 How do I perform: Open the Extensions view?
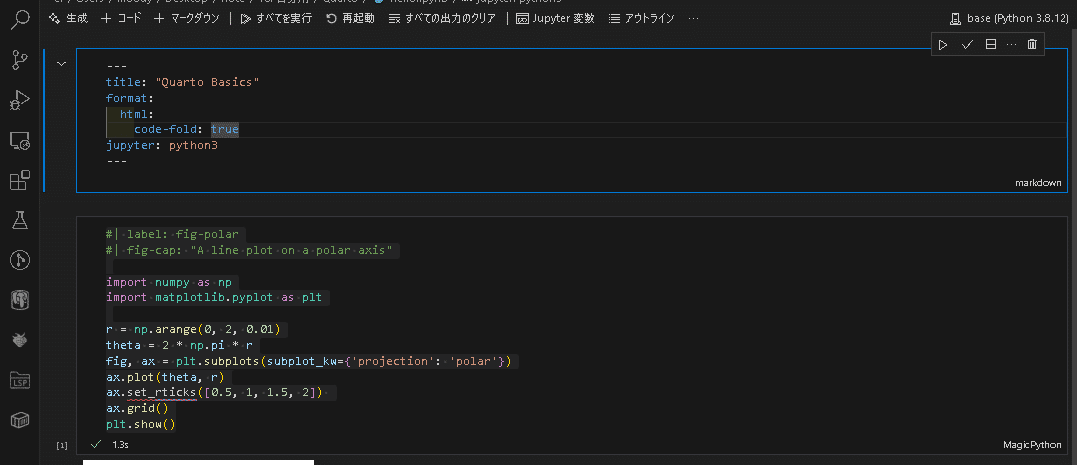pos(20,181)
